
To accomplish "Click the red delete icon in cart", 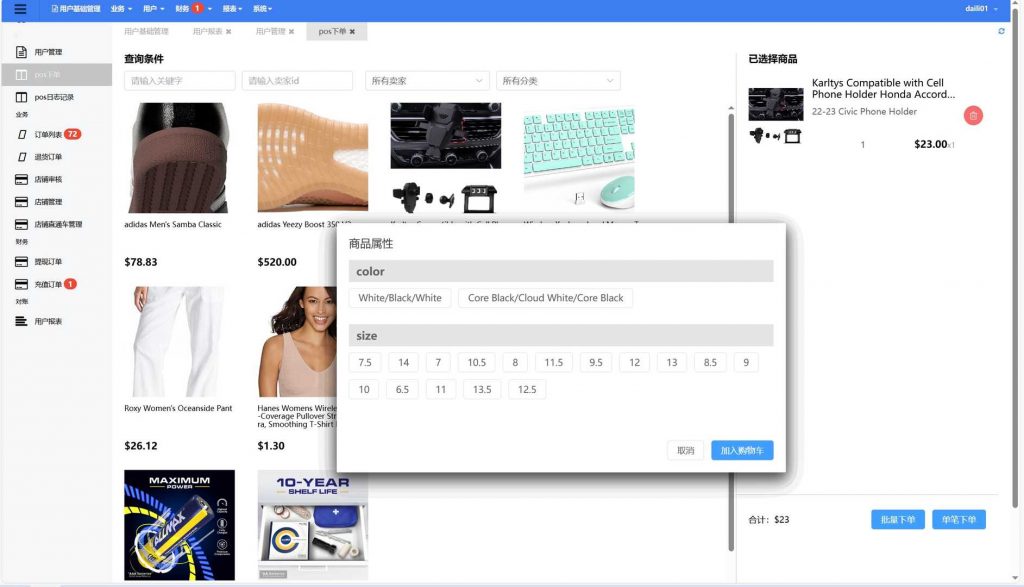I will point(973,116).
